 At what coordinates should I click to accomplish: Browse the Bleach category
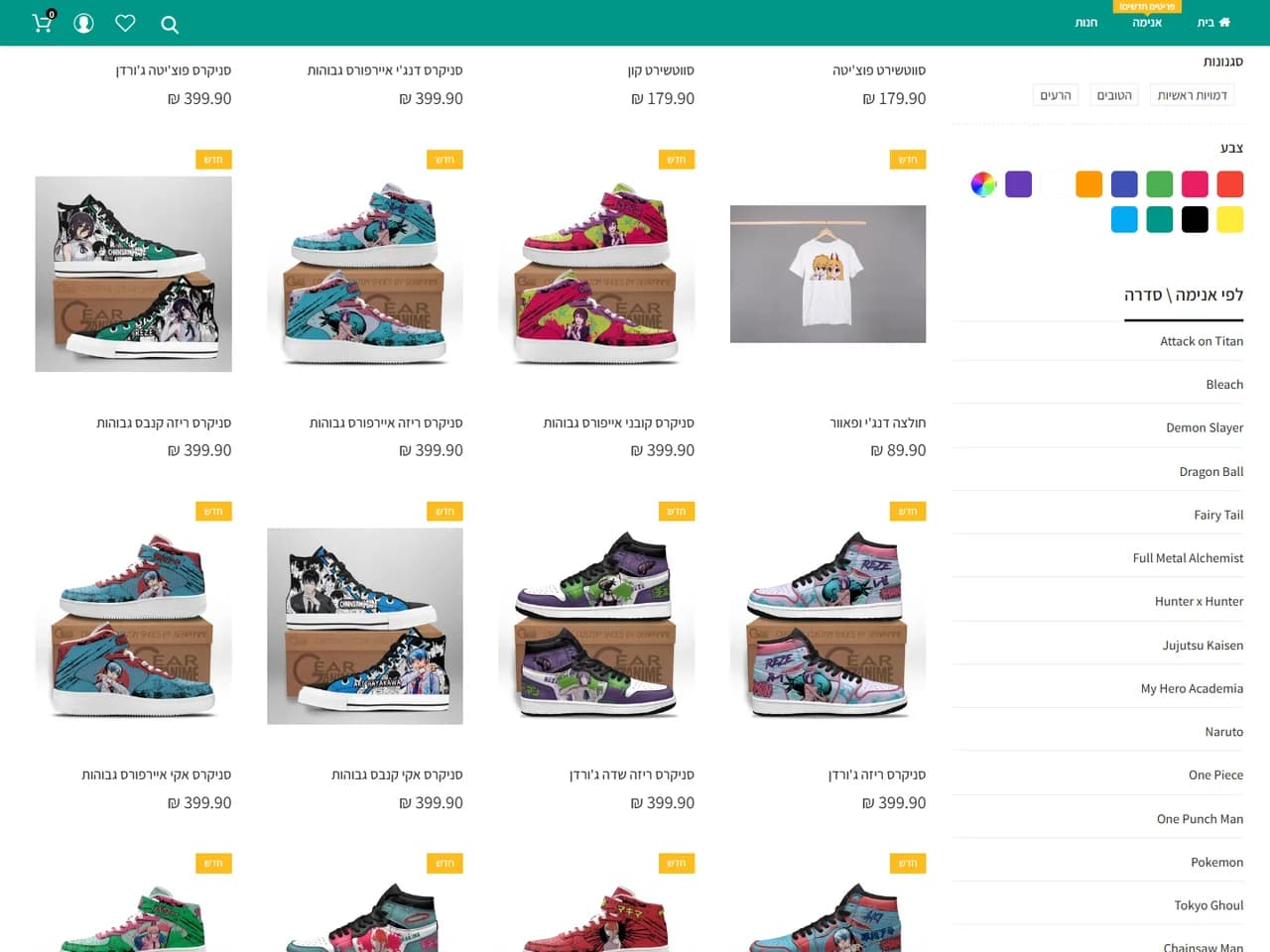tap(1224, 385)
